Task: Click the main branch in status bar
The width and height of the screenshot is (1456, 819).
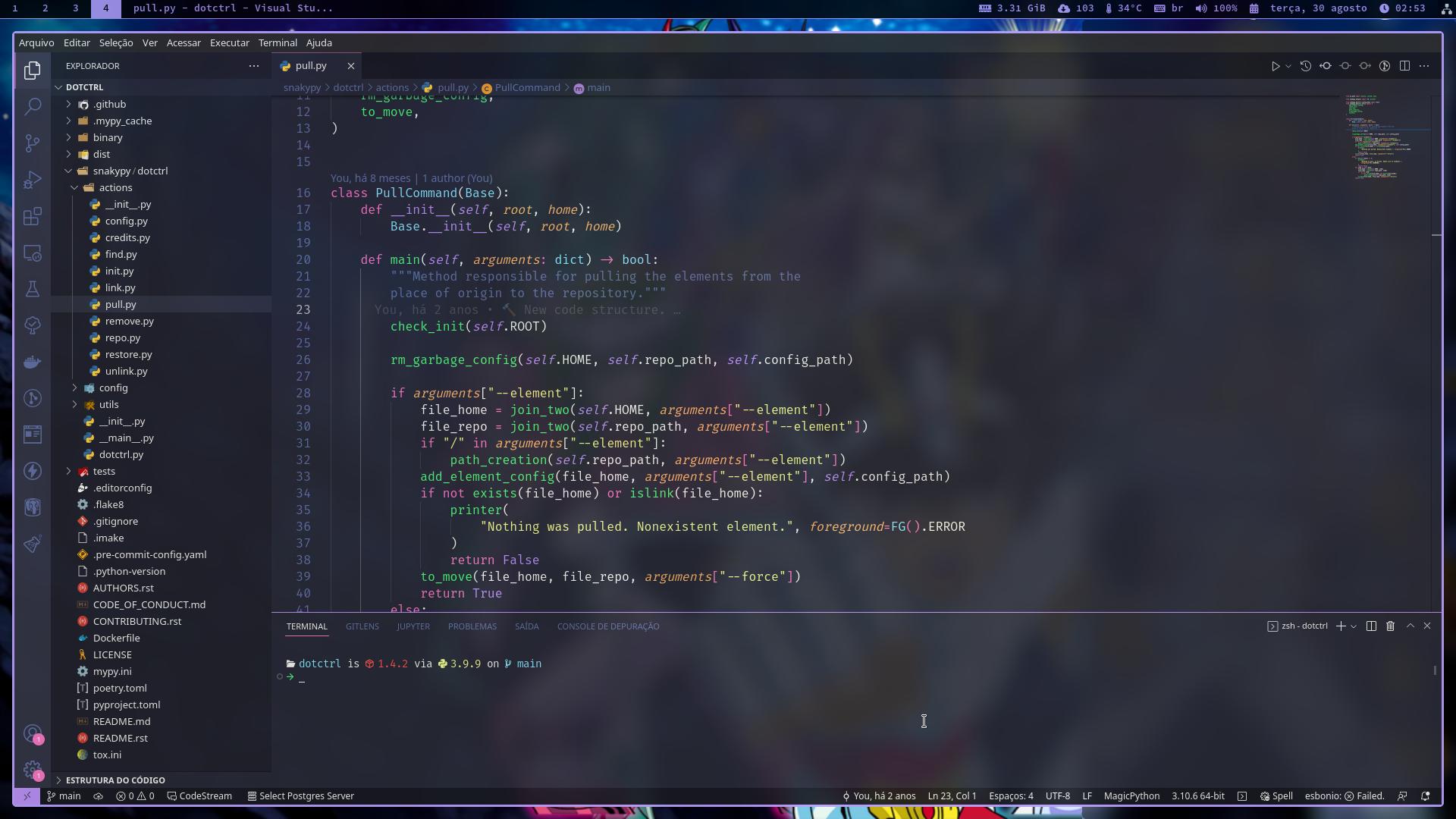Action: (x=64, y=796)
